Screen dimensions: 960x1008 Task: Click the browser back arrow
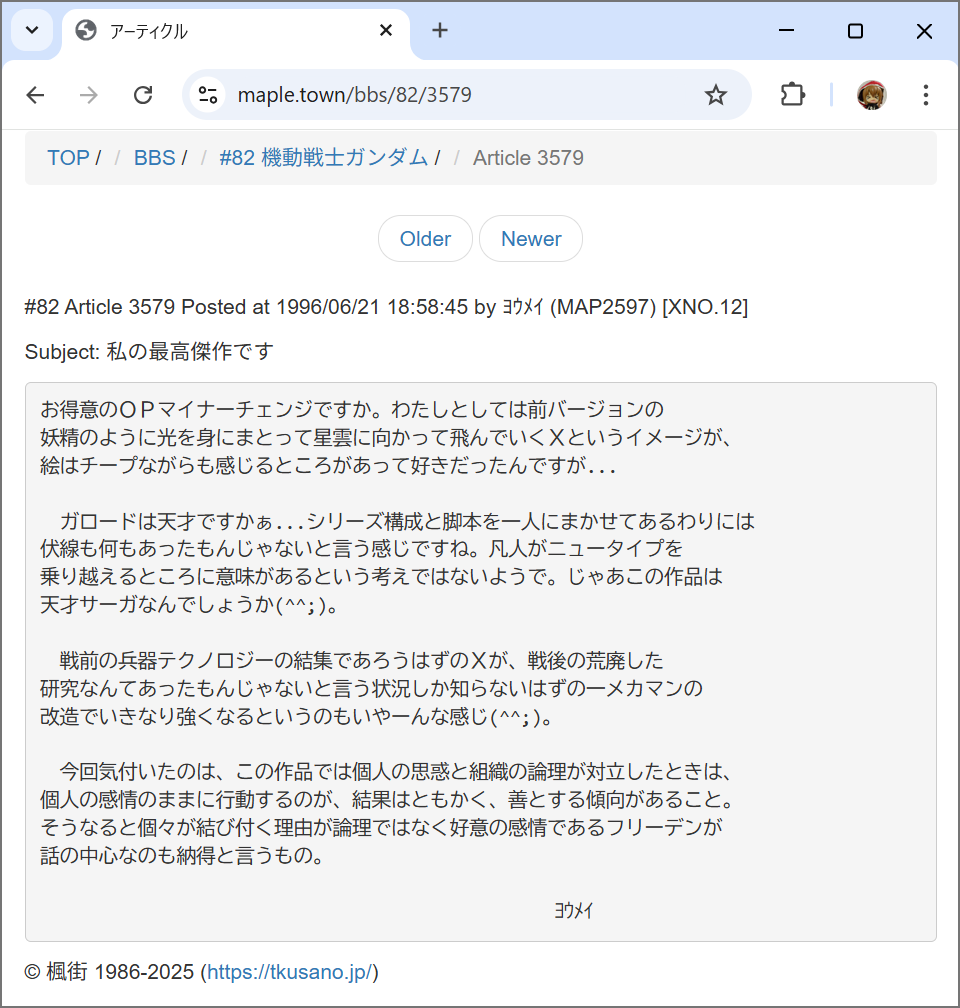(x=36, y=95)
